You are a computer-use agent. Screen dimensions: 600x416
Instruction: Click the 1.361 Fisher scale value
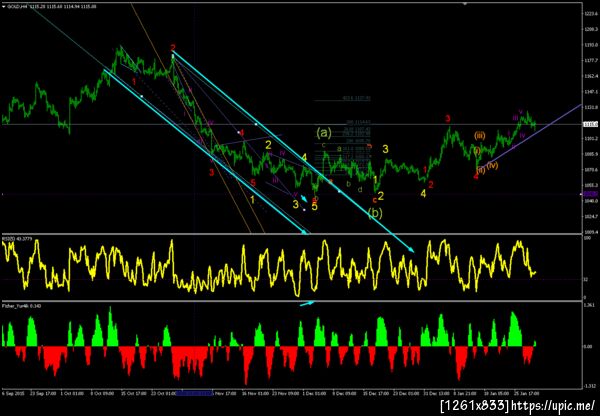click(589, 306)
